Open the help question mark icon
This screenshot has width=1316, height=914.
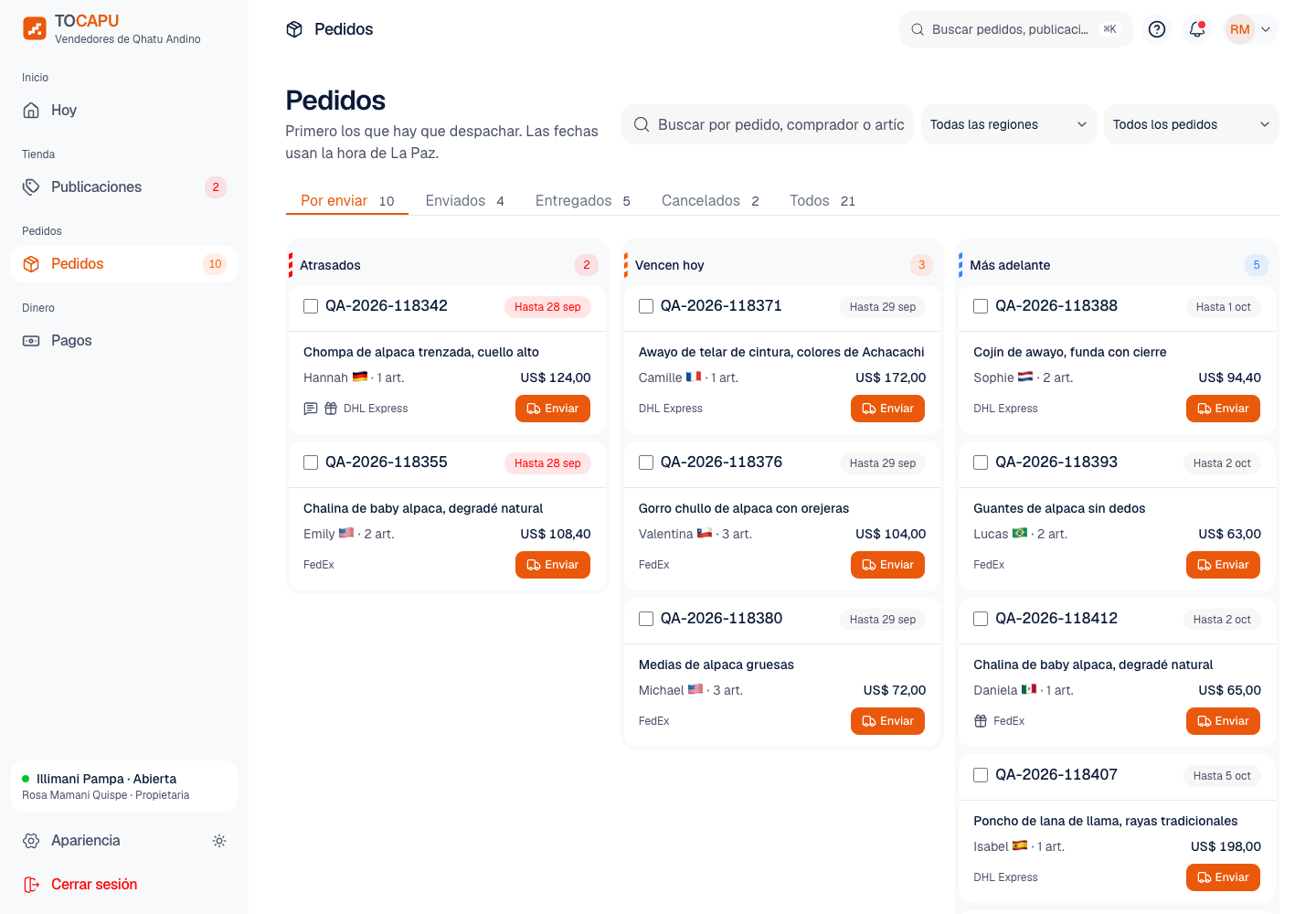coord(1157,29)
